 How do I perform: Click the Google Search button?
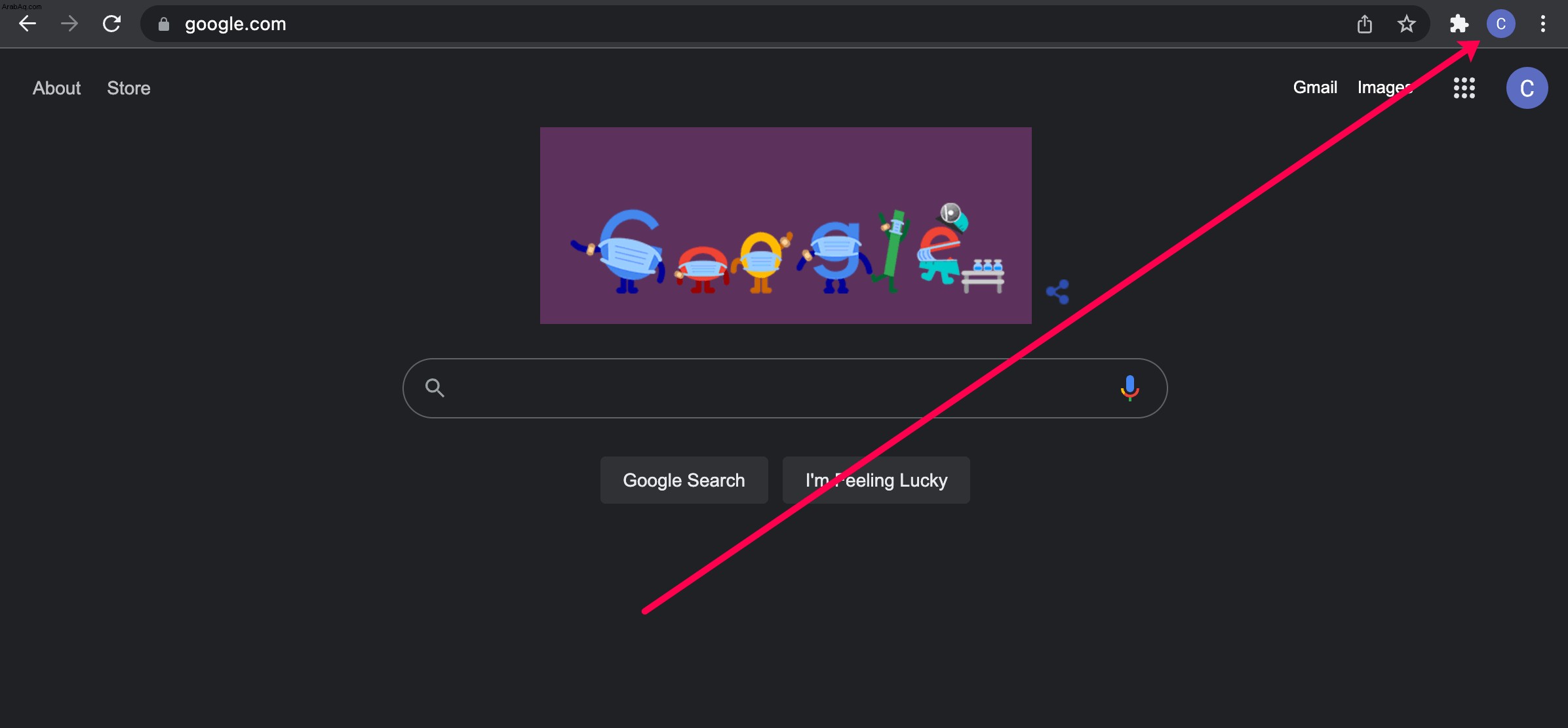click(684, 480)
